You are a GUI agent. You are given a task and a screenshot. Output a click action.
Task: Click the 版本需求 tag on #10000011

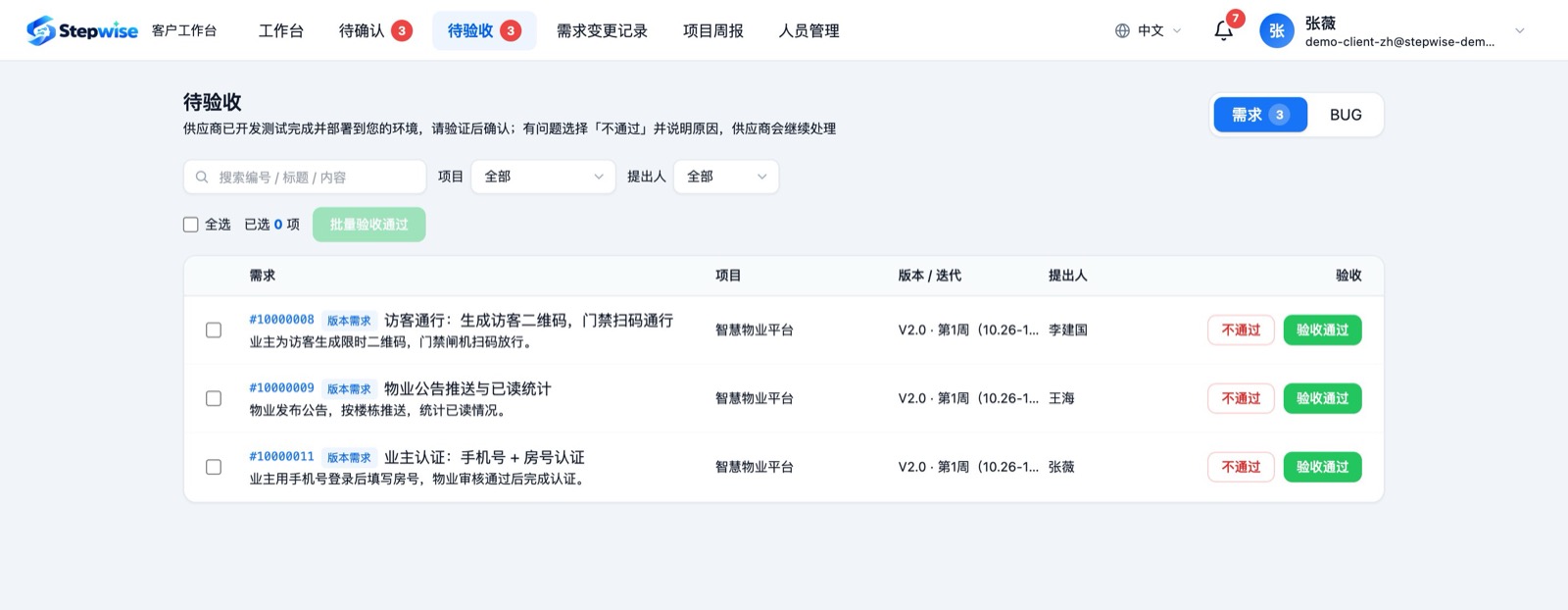[x=349, y=458]
